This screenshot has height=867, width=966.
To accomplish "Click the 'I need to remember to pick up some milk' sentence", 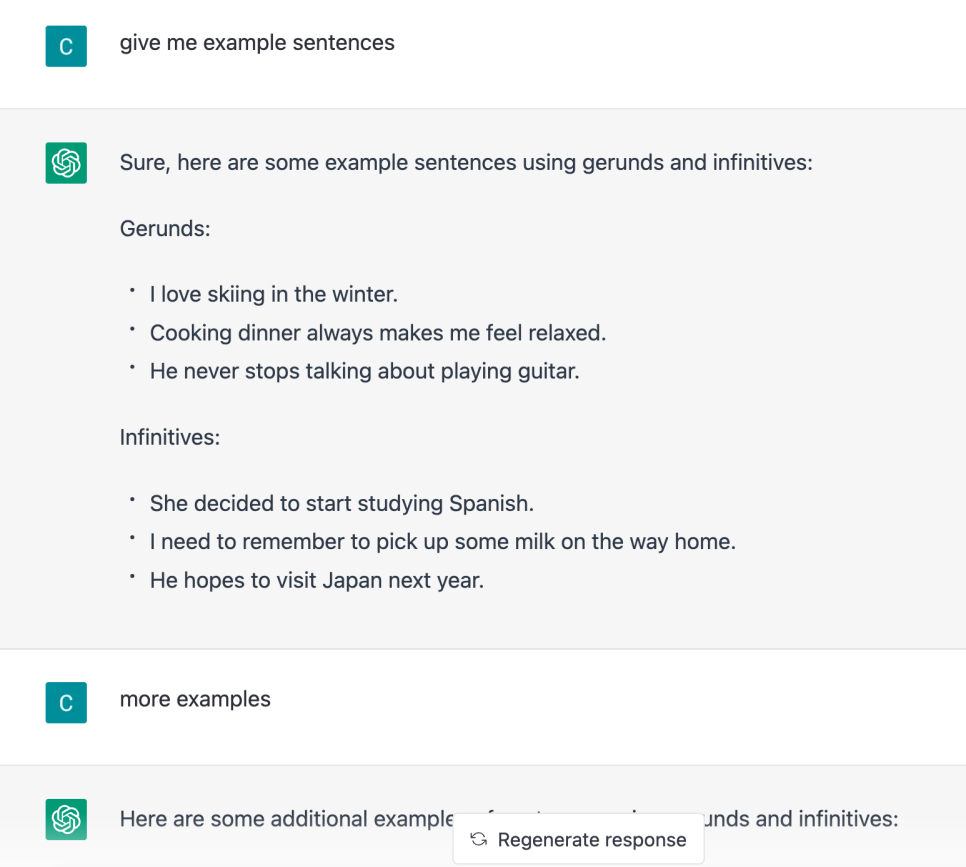I will pos(443,542).
